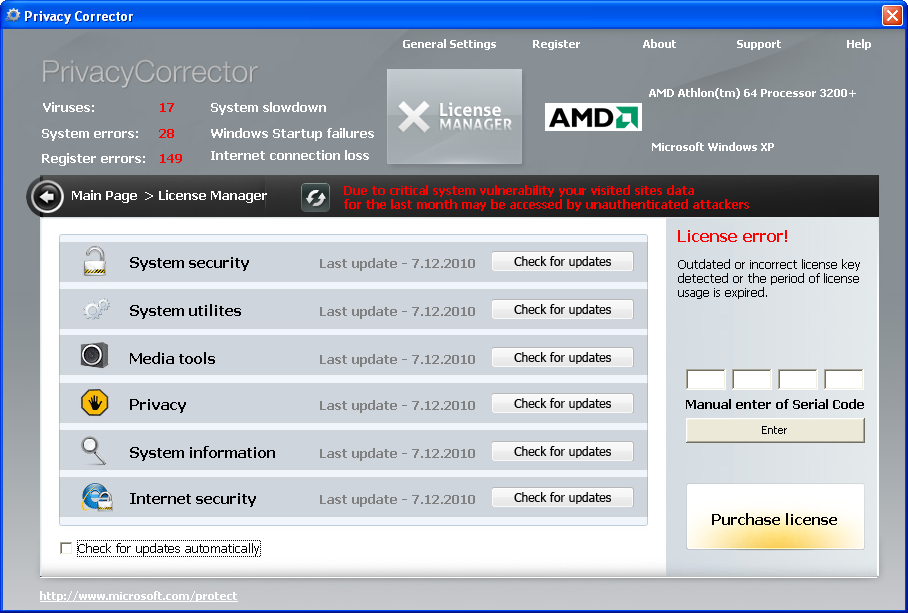
Task: Click the System security row label
Action: pyautogui.click(x=189, y=263)
